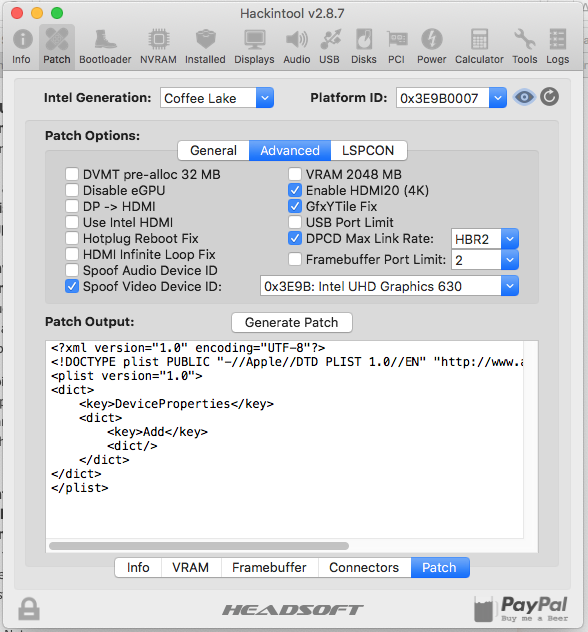Viewport: 588px width, 632px height.
Task: Uncheck Enable HDMI20 (4K)
Action: click(295, 190)
